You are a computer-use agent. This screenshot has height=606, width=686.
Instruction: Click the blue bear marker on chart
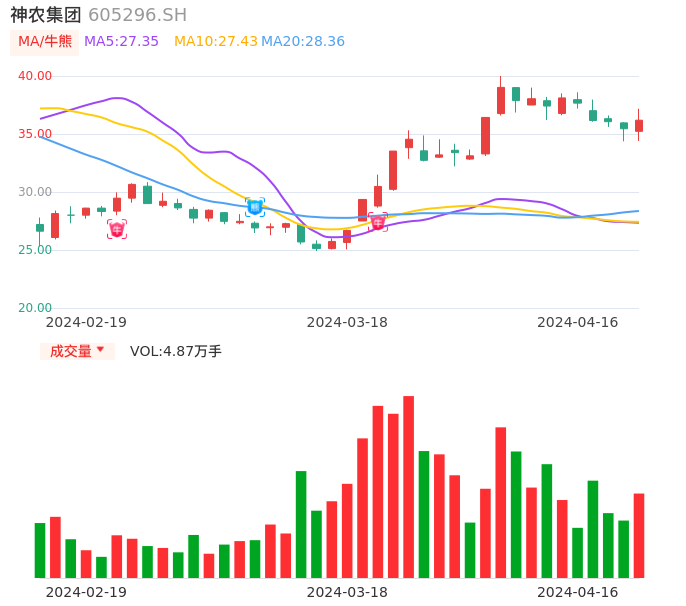[x=255, y=207]
